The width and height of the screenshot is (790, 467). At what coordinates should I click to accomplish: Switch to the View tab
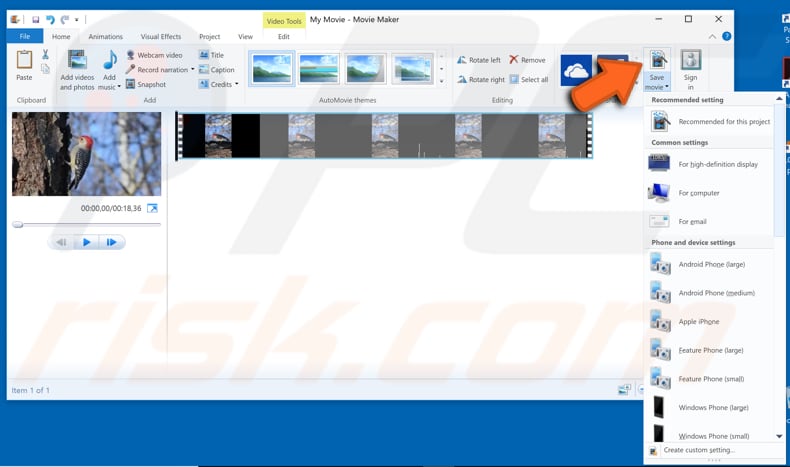pyautogui.click(x=245, y=36)
